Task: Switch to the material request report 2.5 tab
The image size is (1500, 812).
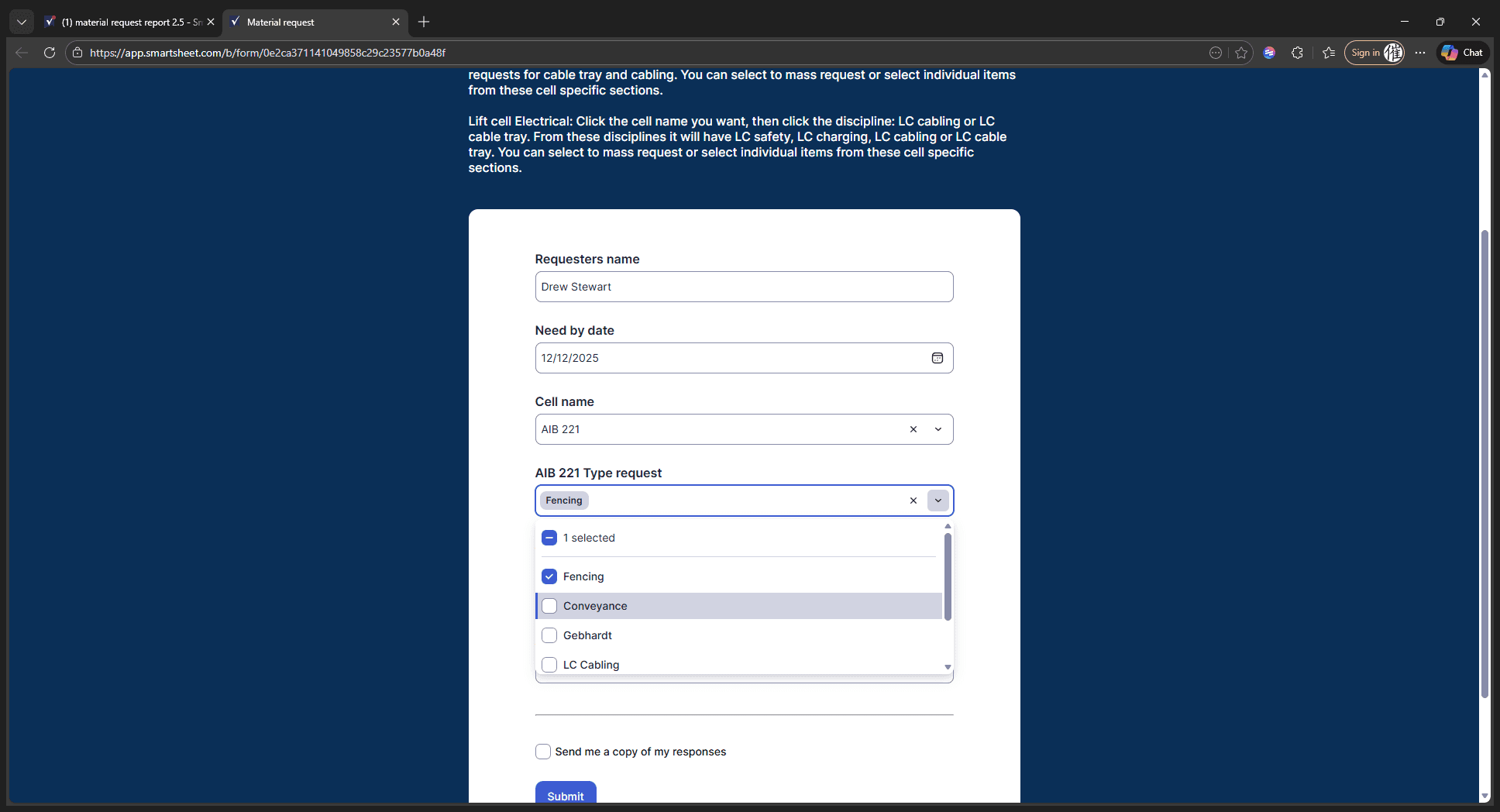Action: point(129,22)
